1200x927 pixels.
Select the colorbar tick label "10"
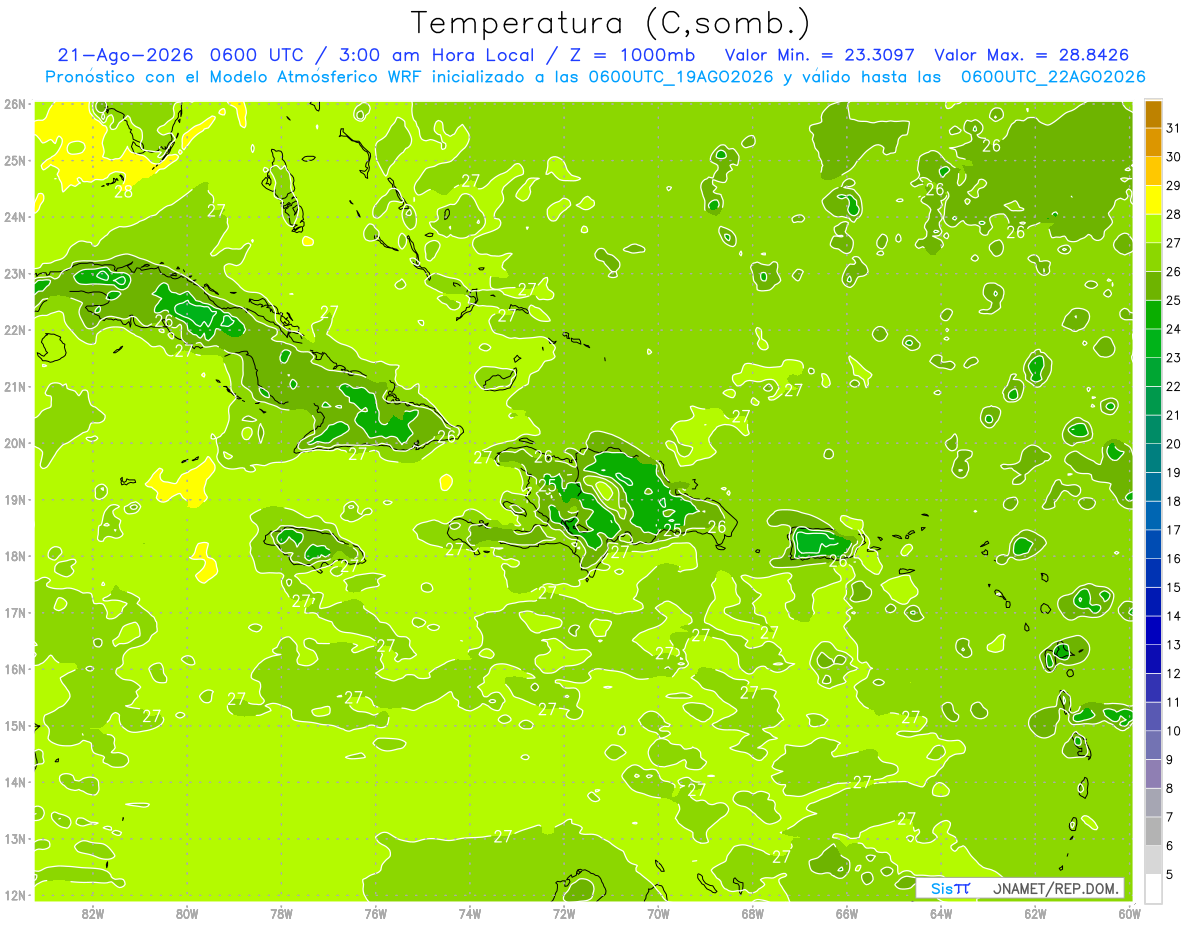coord(1174,731)
